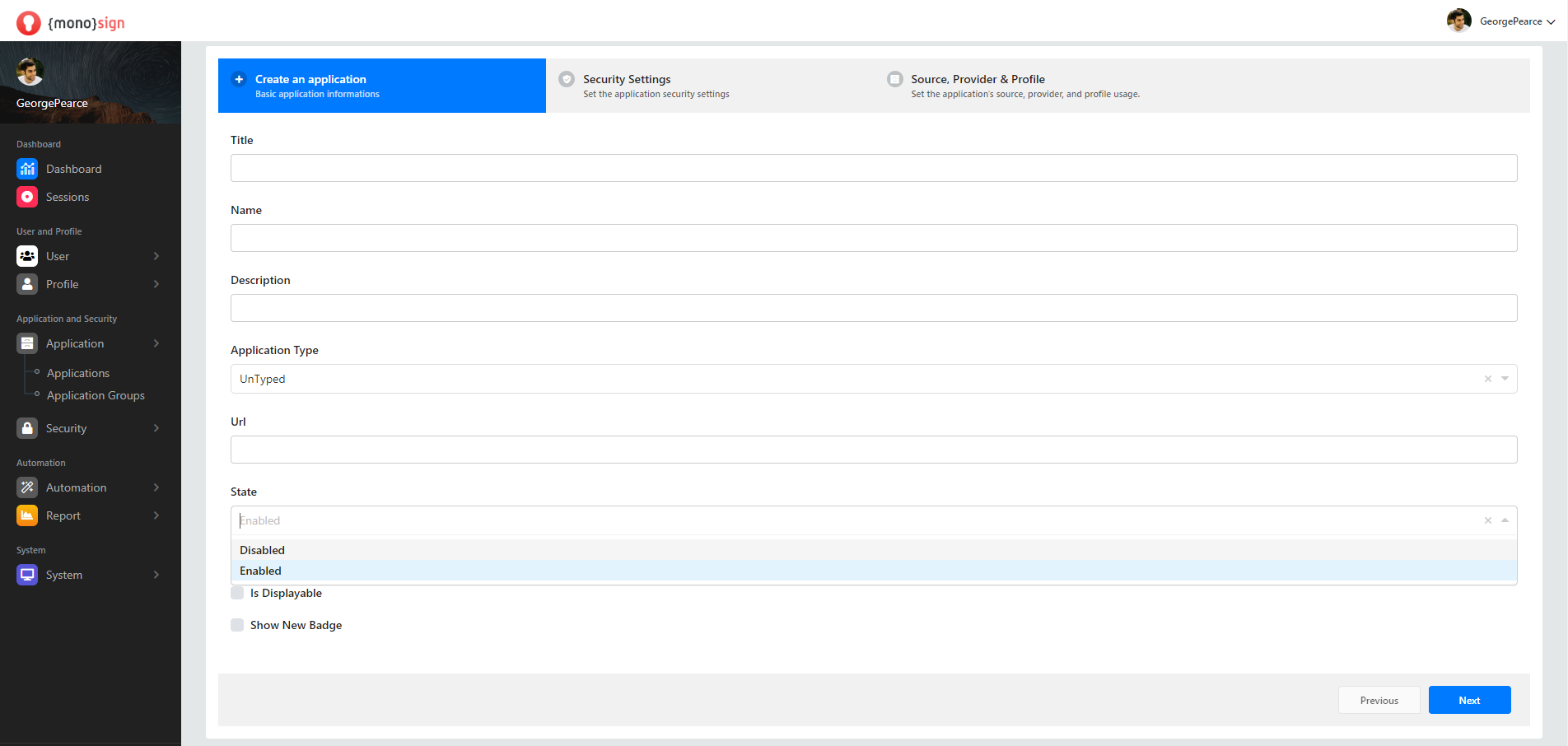The width and height of the screenshot is (1568, 746).
Task: Click the User group icon
Action: coord(27,256)
